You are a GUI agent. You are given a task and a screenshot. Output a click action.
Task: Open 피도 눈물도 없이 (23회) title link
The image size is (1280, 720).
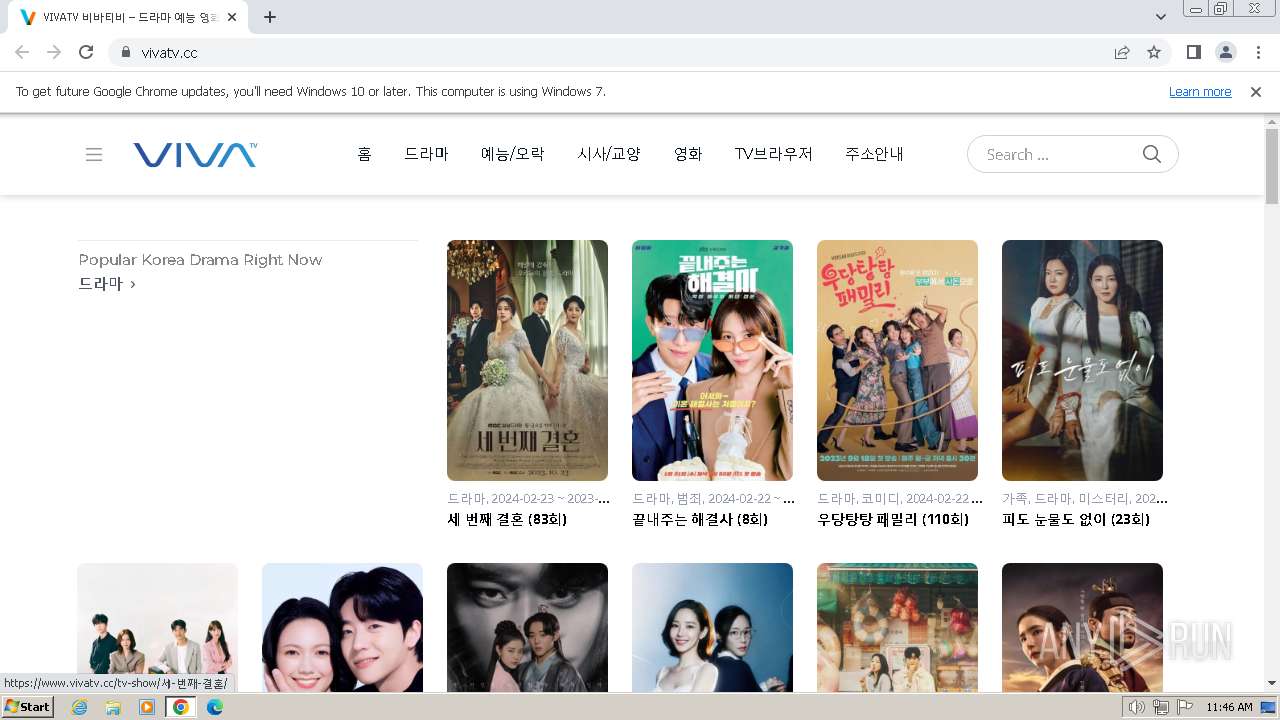tap(1076, 519)
